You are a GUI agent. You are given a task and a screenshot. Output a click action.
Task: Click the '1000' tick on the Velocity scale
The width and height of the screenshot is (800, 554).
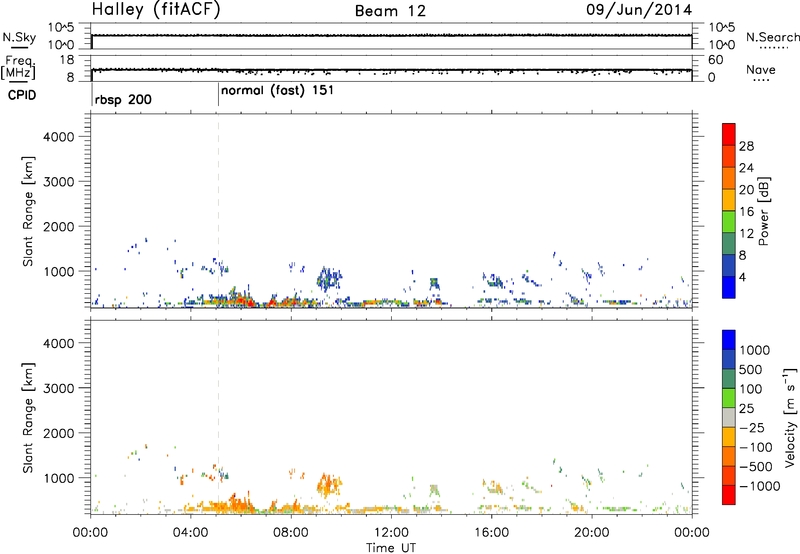coord(755,350)
